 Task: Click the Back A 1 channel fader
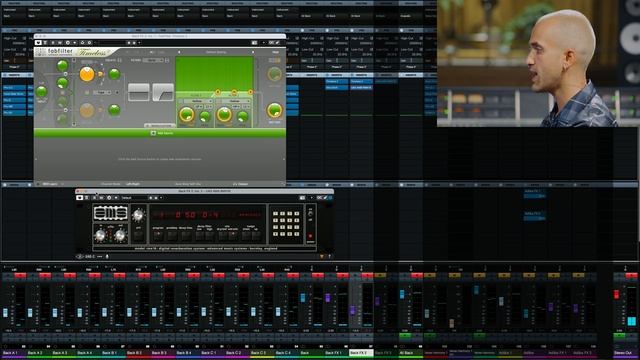pyautogui.click(x=5, y=313)
